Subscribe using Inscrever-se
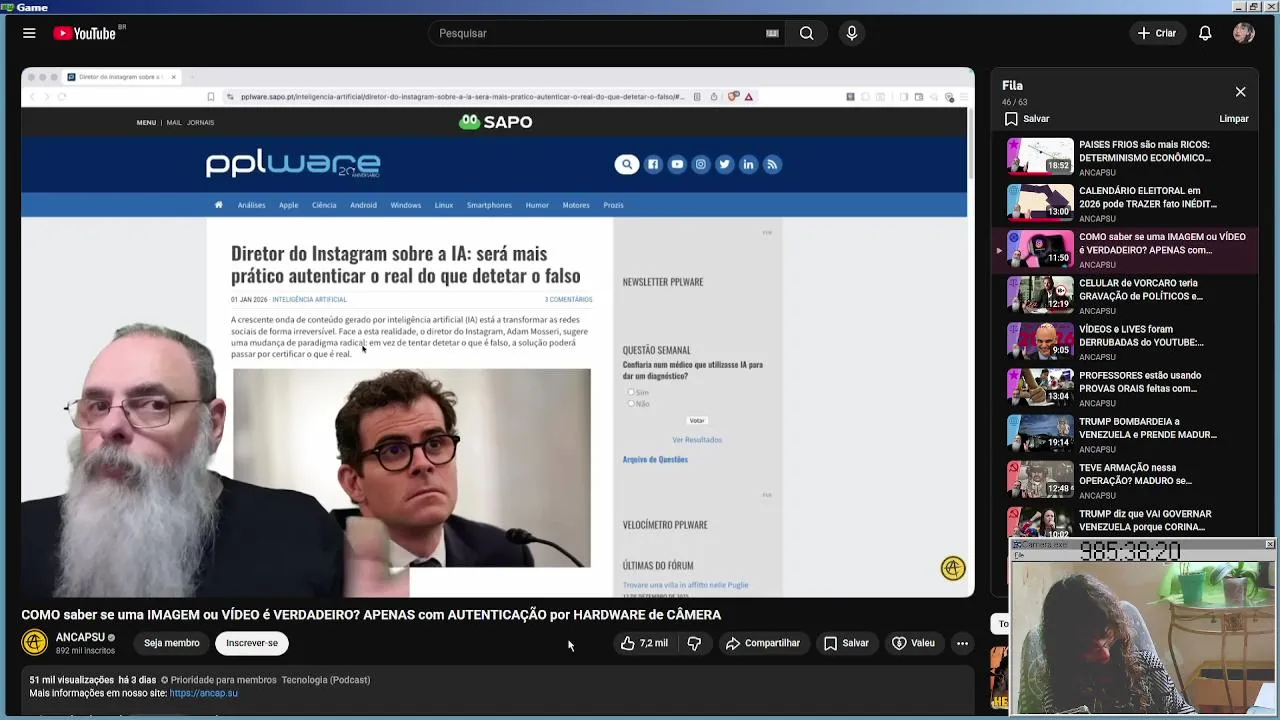The image size is (1280, 720). pos(252,643)
